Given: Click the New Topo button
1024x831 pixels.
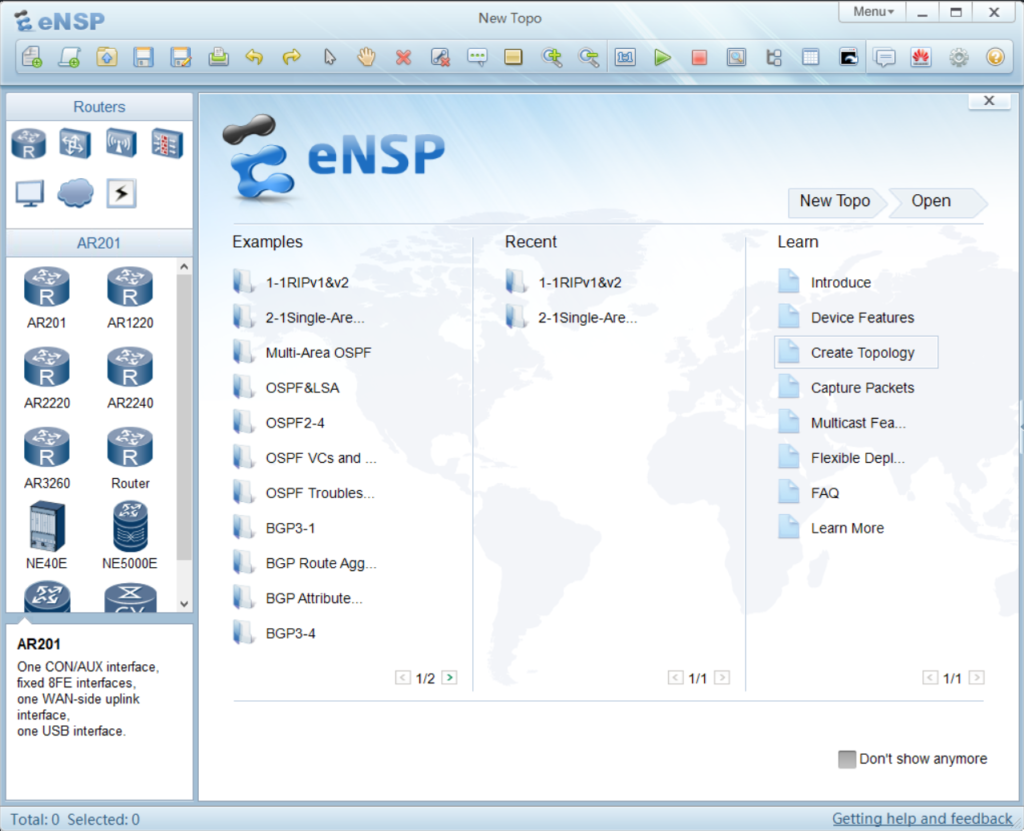Looking at the screenshot, I should (x=835, y=201).
